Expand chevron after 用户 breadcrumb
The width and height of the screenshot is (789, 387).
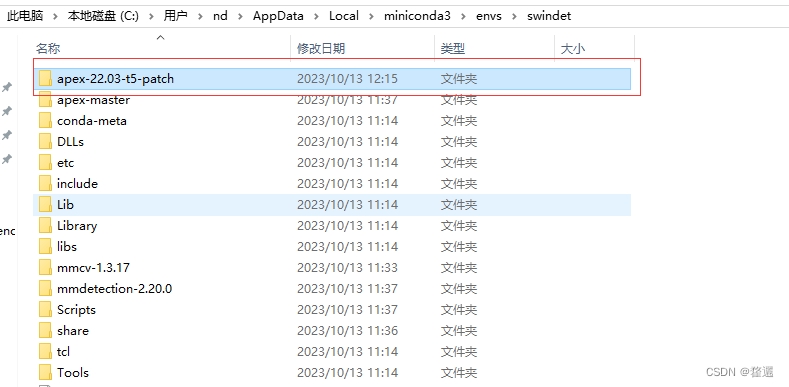(201, 16)
